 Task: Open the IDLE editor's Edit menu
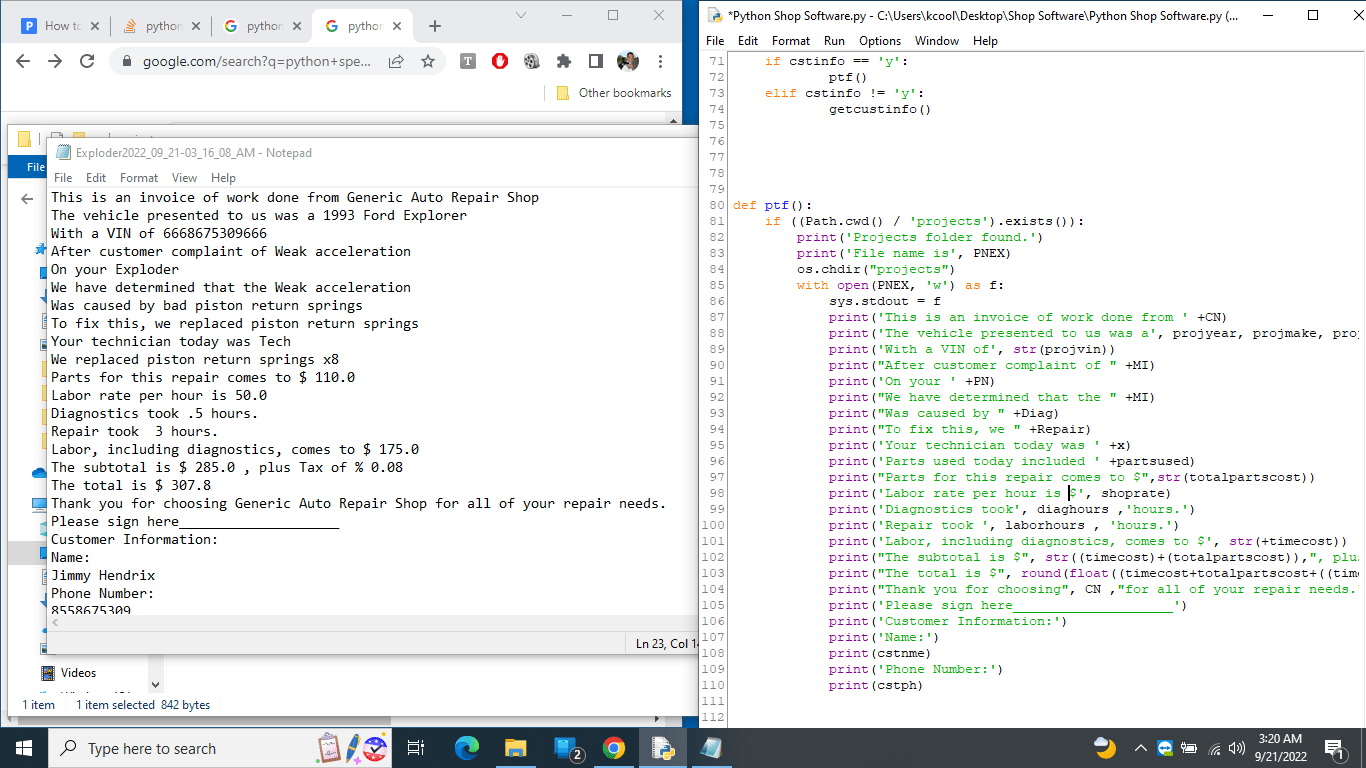[748, 41]
